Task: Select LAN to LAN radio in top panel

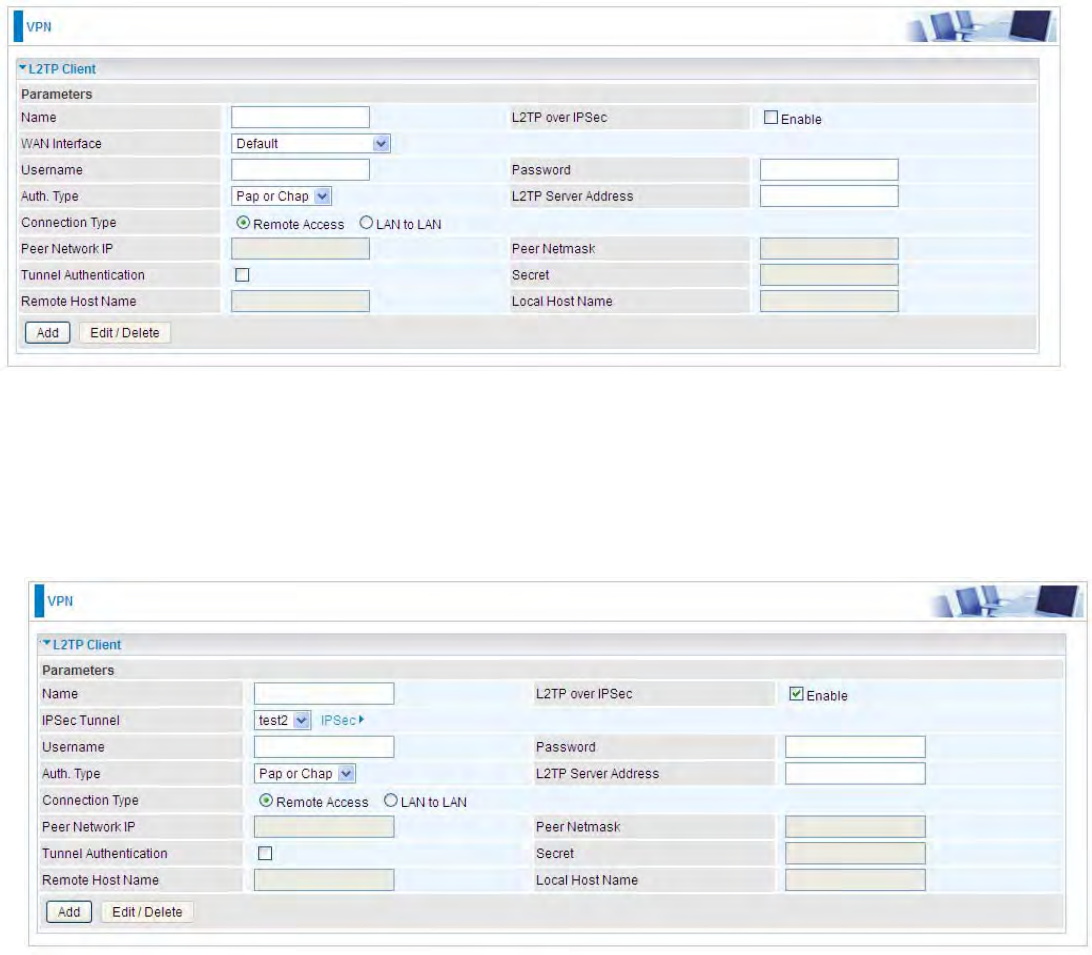Action: (x=366, y=223)
